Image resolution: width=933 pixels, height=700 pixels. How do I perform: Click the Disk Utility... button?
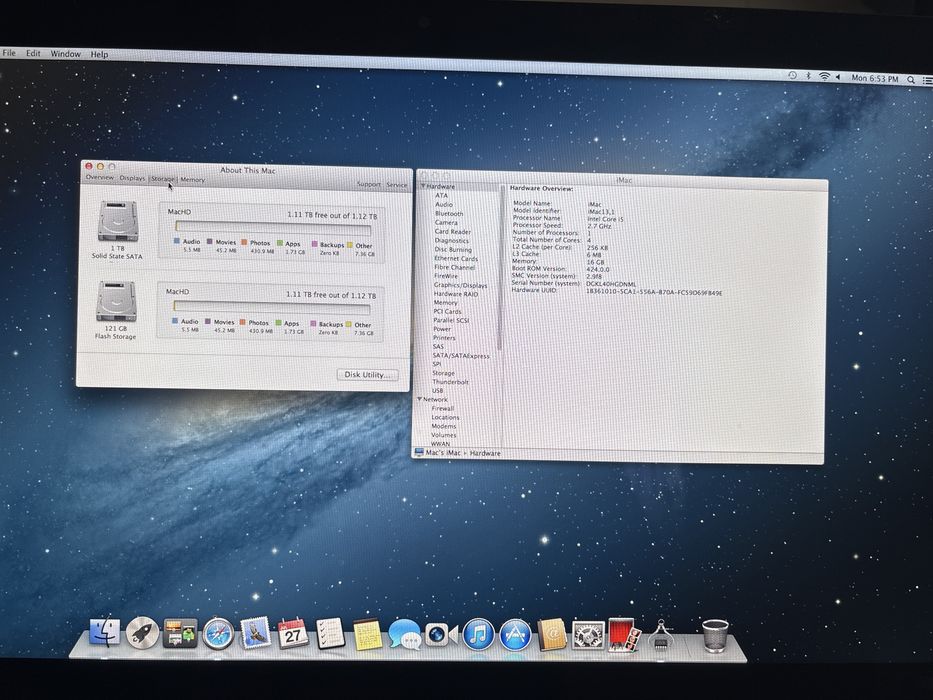click(x=368, y=374)
